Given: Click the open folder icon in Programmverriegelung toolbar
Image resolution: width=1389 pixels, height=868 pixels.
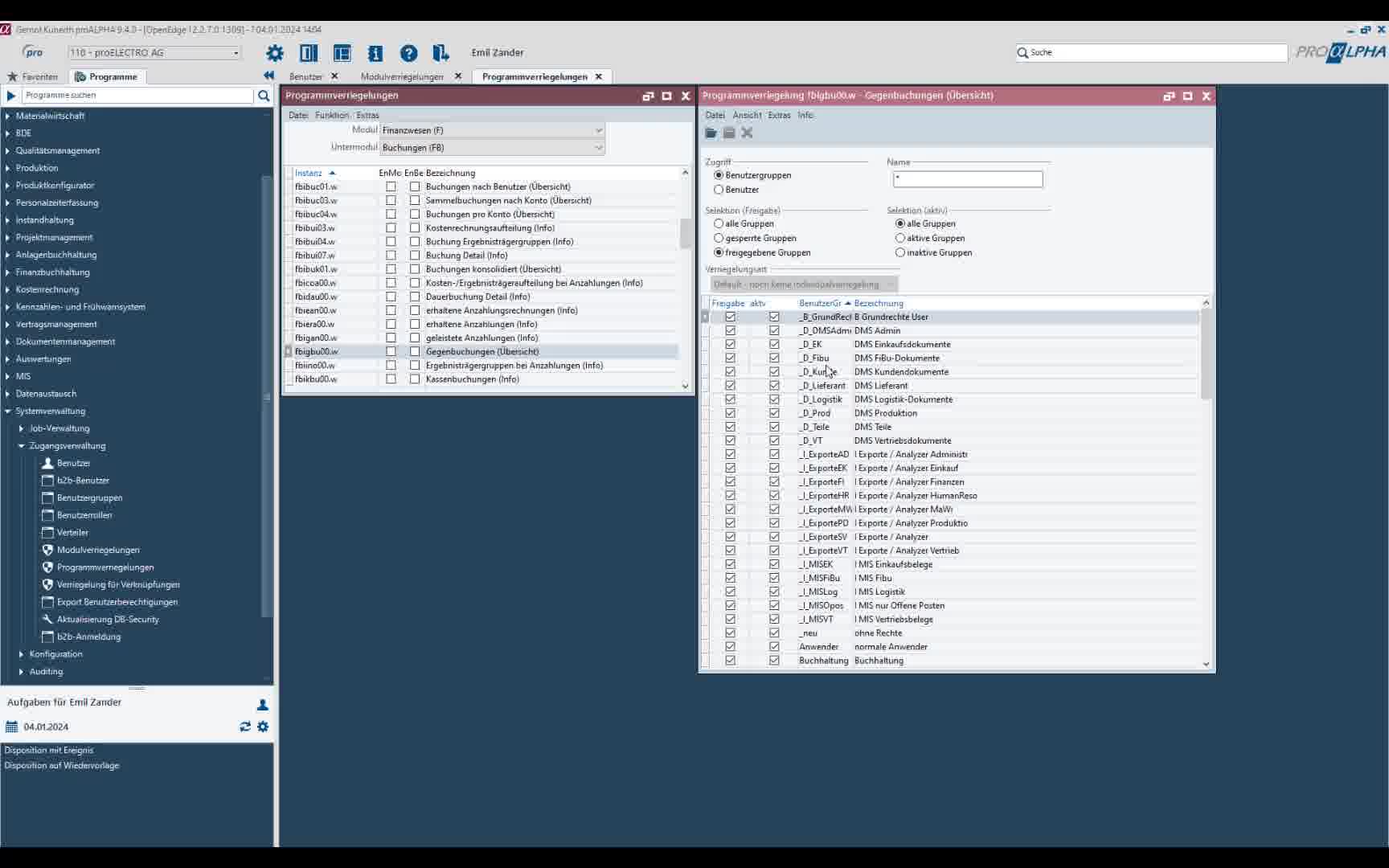Looking at the screenshot, I should tap(711, 133).
